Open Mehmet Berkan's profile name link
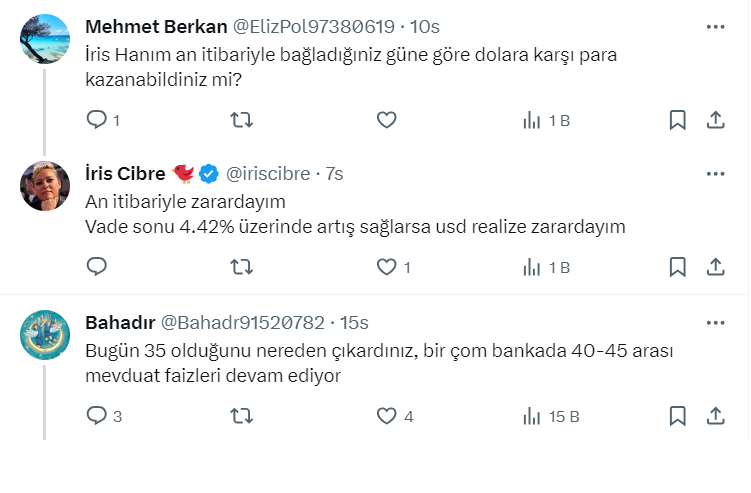 (156, 26)
